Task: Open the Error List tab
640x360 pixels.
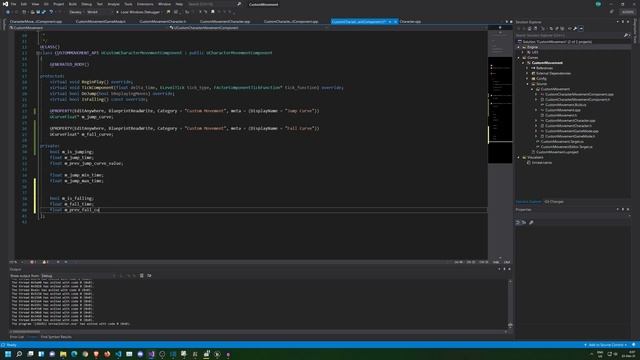Action: click(17, 337)
